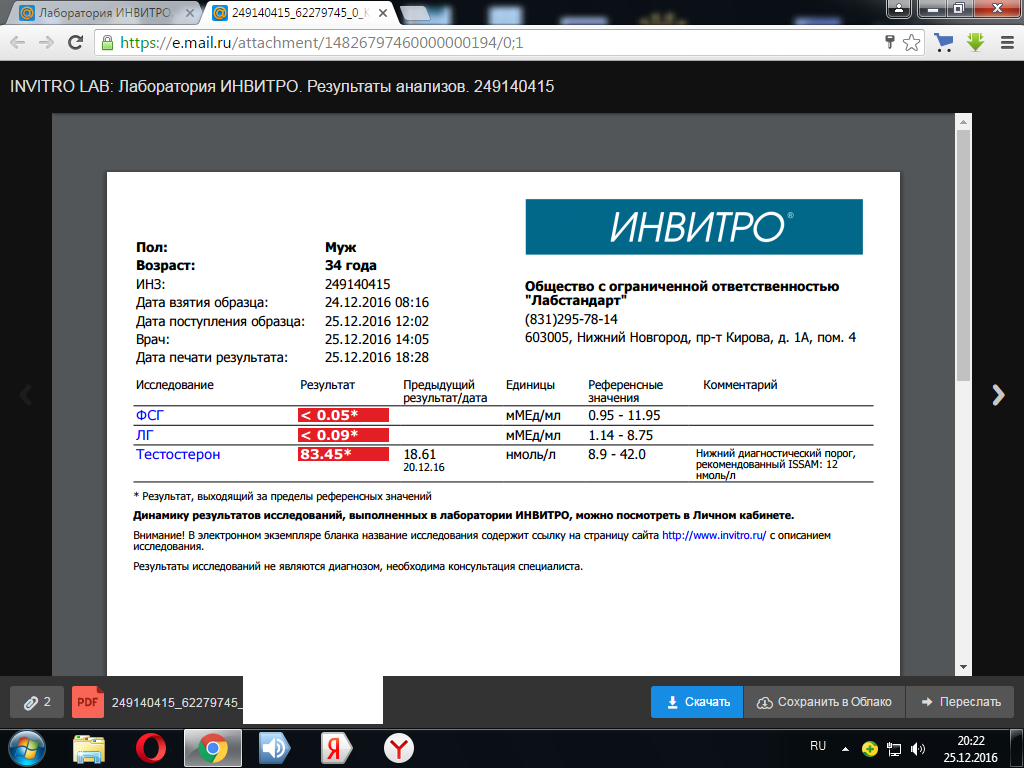Screen dimensions: 1024x768
Task: Adjust volume via the tray speaker icon
Action: 917,748
